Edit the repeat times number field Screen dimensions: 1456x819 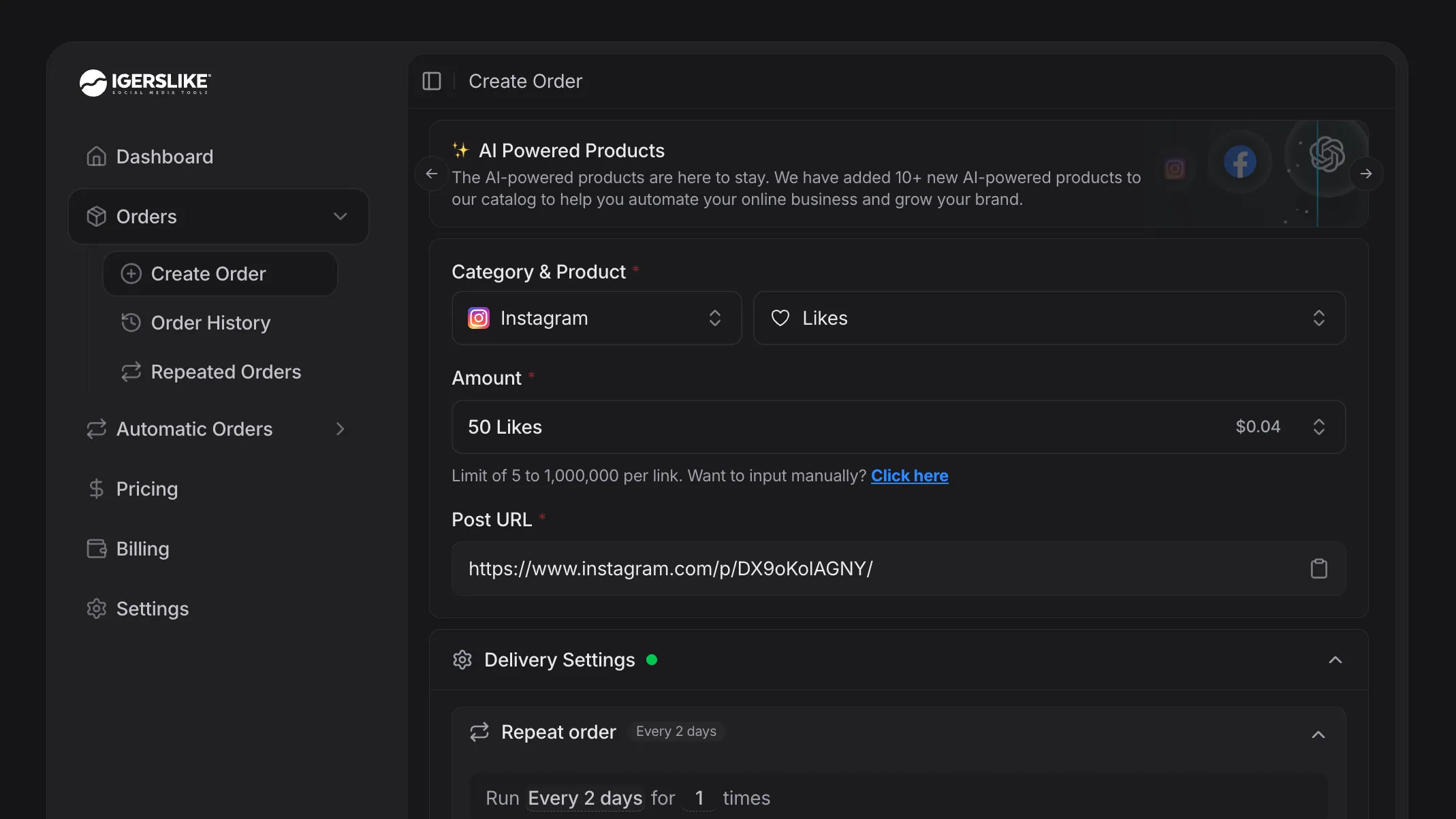point(699,798)
